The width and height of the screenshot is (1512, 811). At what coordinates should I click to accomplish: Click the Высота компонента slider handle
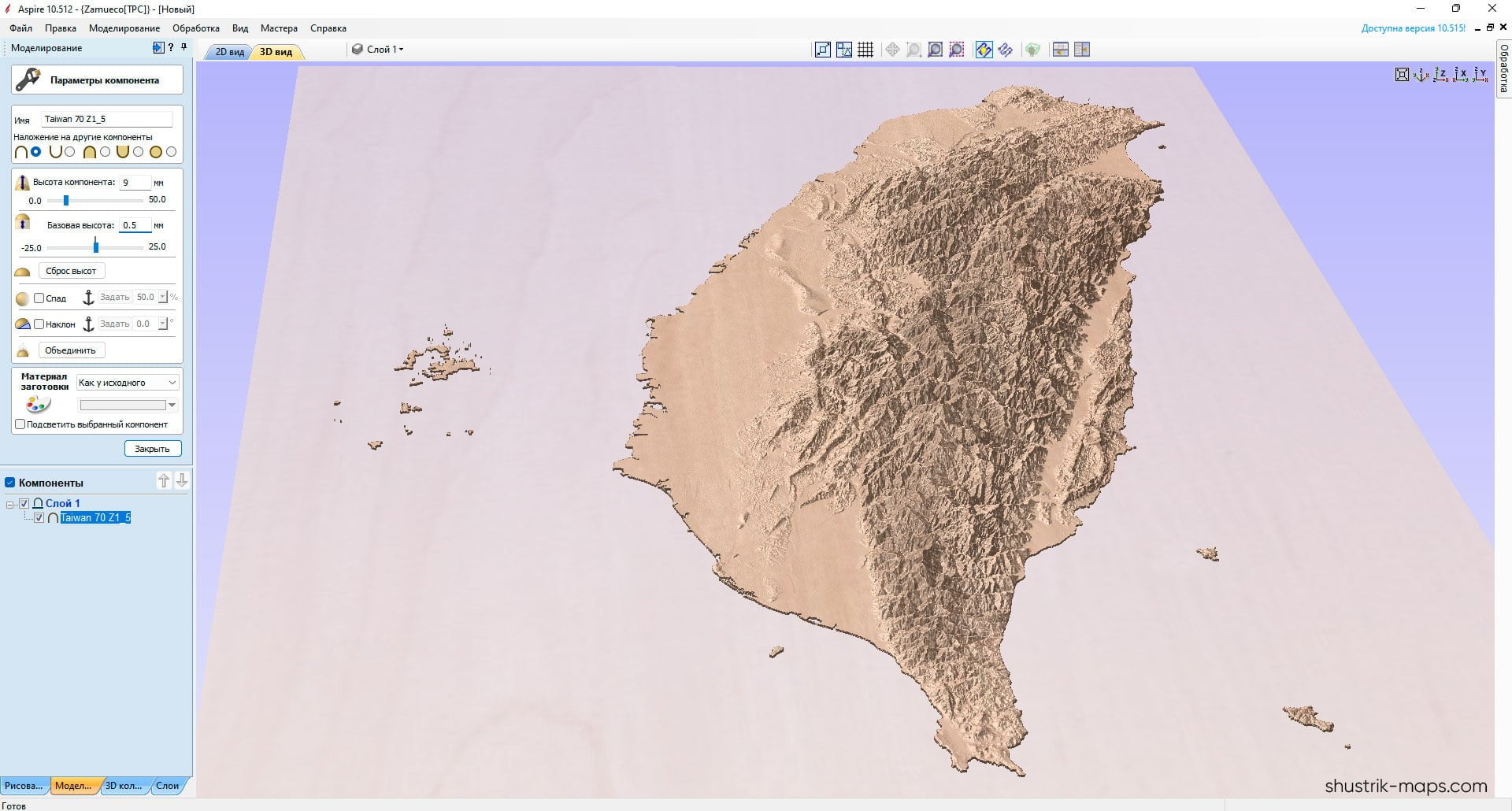[66, 201]
